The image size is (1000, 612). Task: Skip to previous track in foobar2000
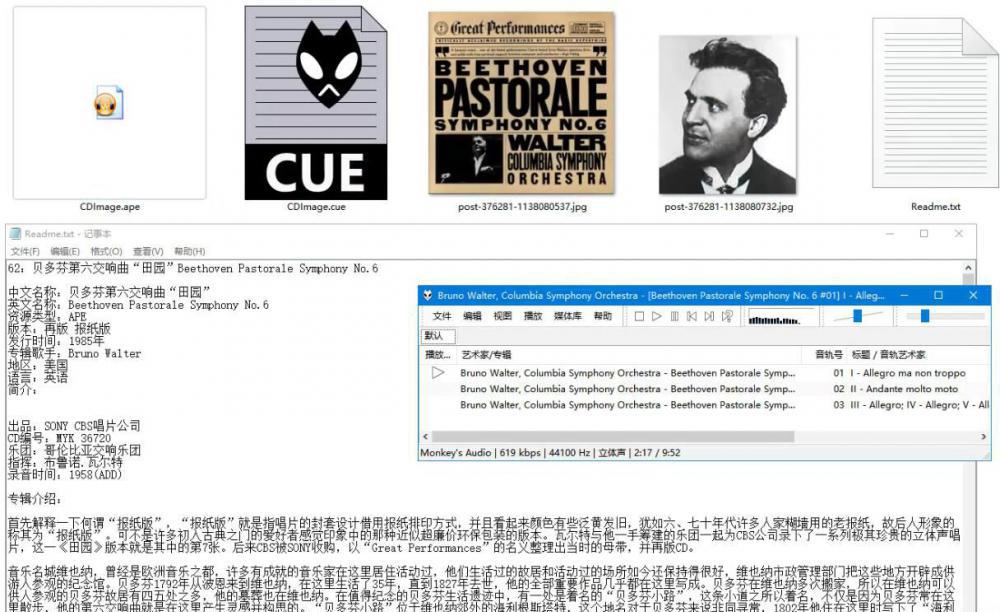pyautogui.click(x=691, y=316)
